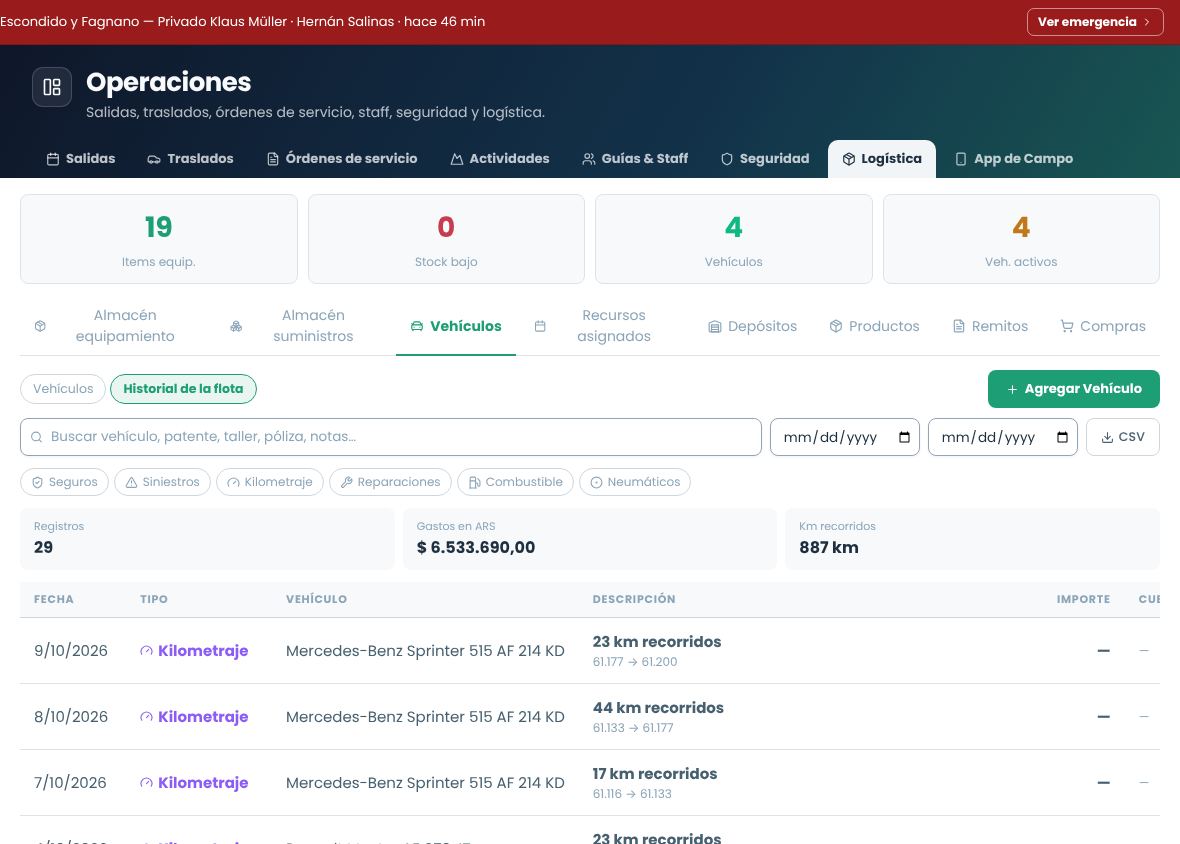Screen dimensions: 1180x844
Task: Click the CSV download icon
Action: point(1107,437)
